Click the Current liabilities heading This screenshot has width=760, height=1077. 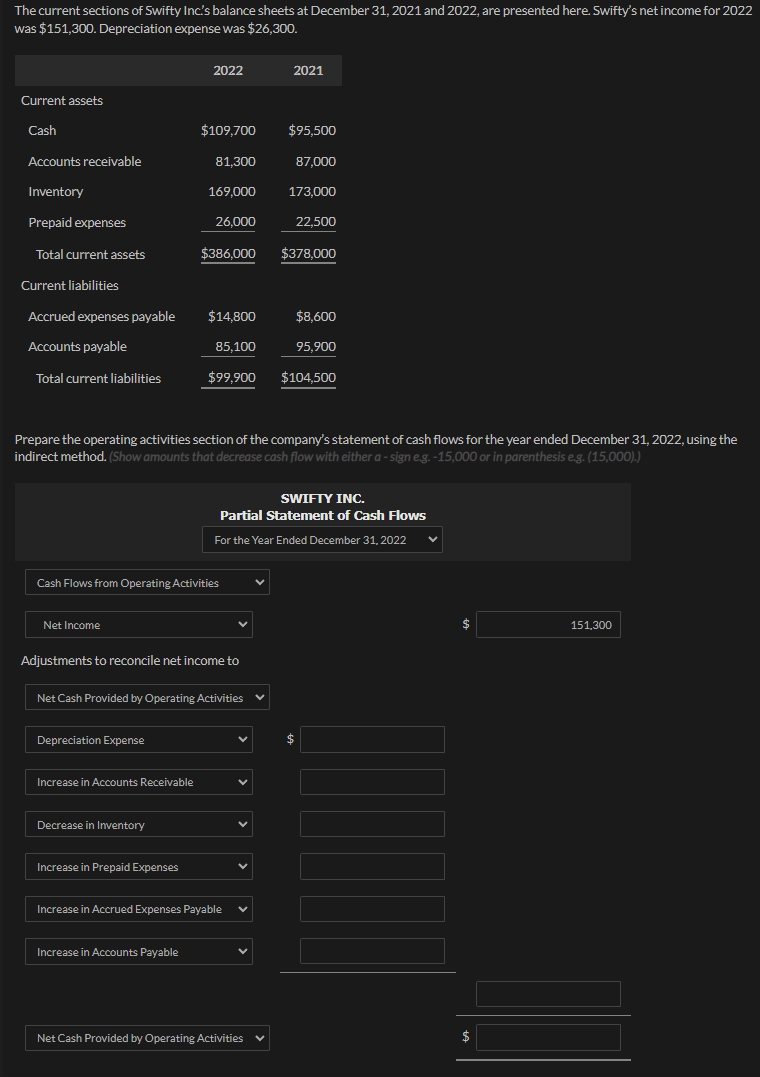coord(69,285)
